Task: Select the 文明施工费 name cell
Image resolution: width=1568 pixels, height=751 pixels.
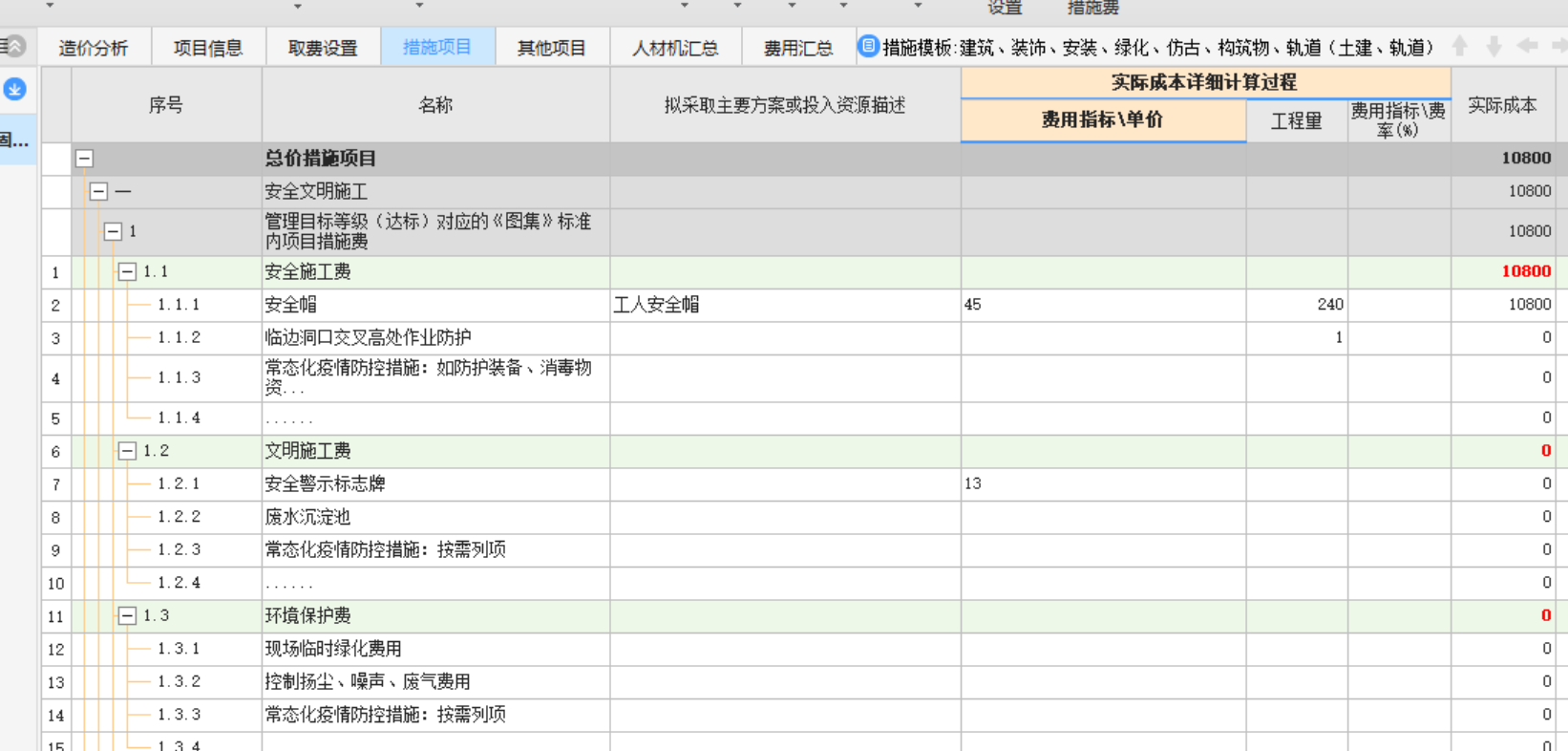Action: 435,451
